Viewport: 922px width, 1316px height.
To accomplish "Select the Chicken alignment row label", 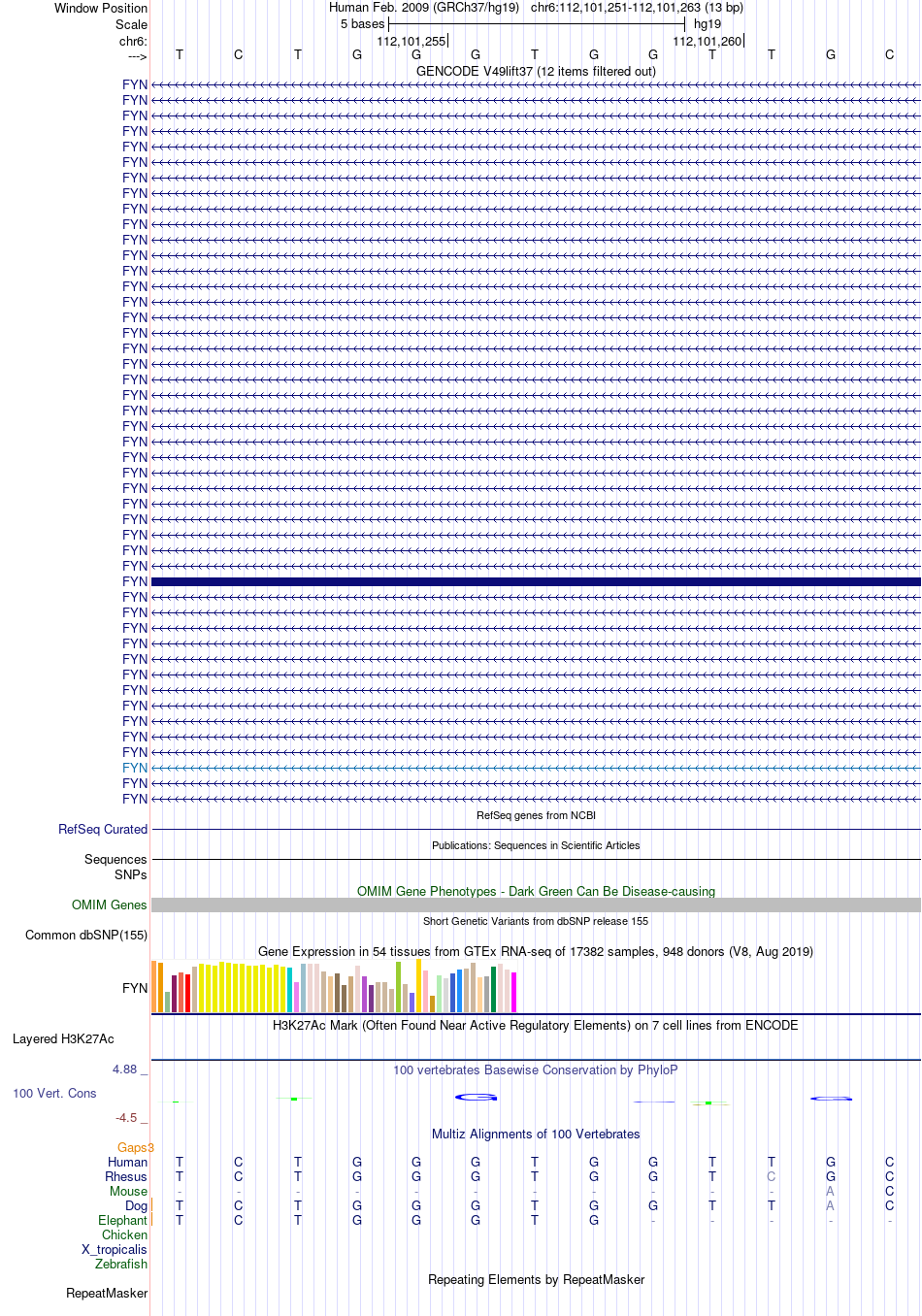I will coord(125,1234).
